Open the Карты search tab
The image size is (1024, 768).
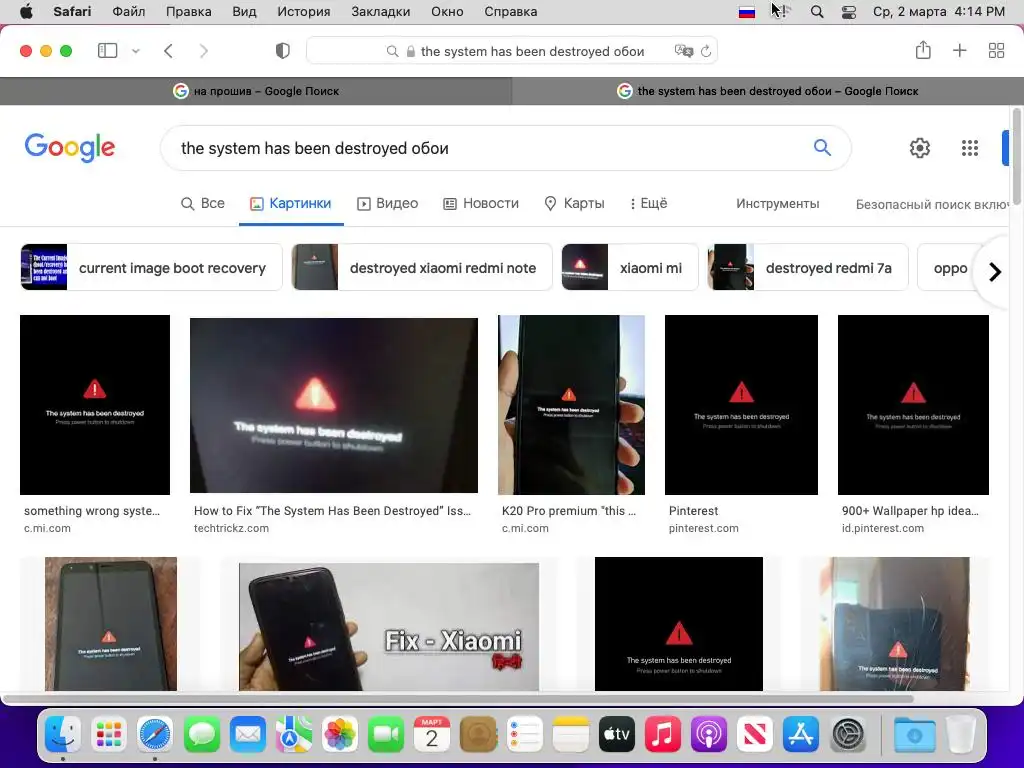click(574, 203)
